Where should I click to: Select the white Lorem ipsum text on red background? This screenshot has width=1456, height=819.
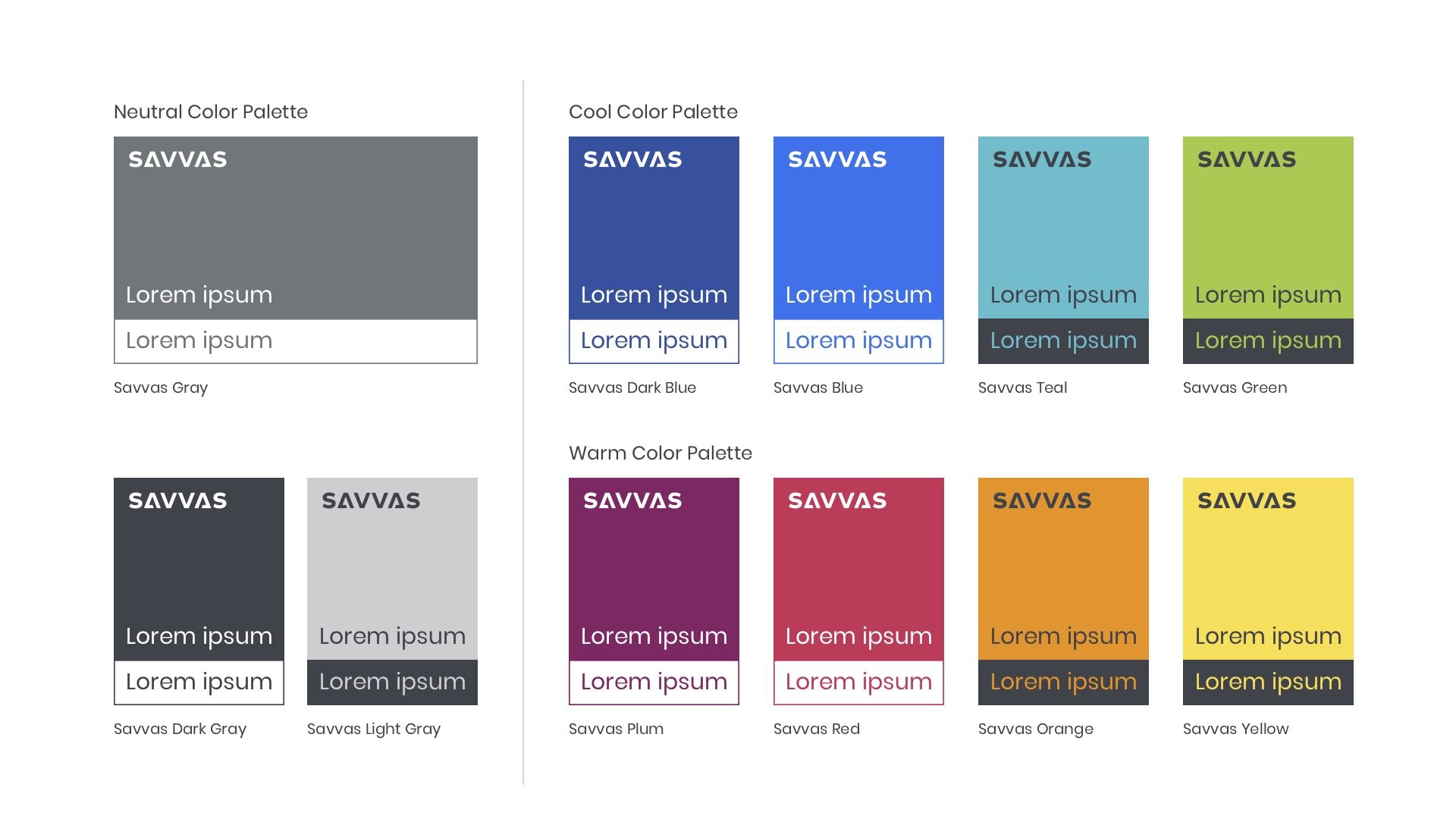(858, 637)
